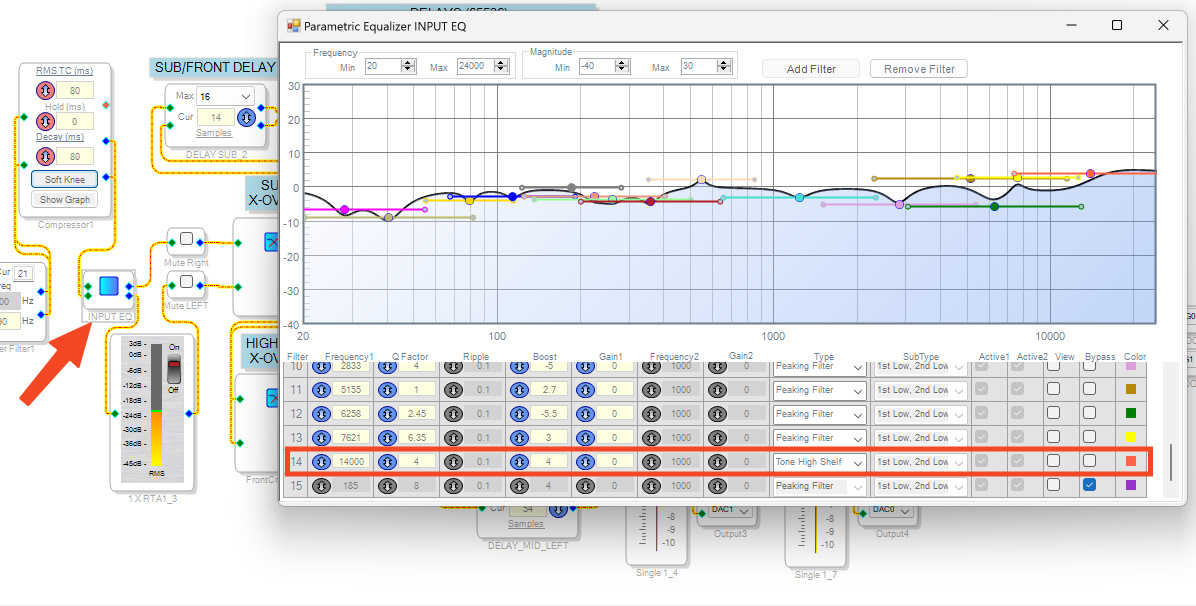Image resolution: width=1196 pixels, height=606 pixels.
Task: Enable Bypass checkbox for filter 13
Action: [x=1090, y=437]
